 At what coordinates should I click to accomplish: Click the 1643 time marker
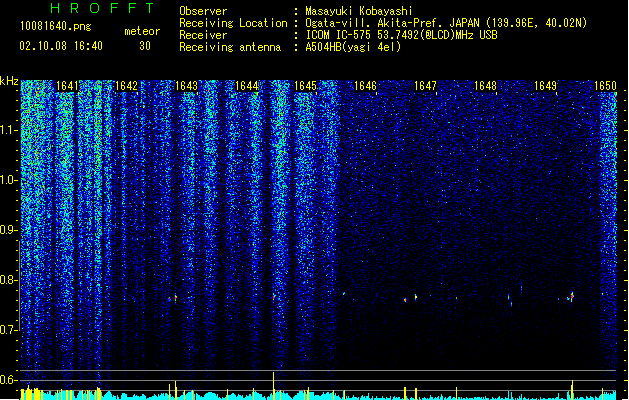tap(187, 86)
